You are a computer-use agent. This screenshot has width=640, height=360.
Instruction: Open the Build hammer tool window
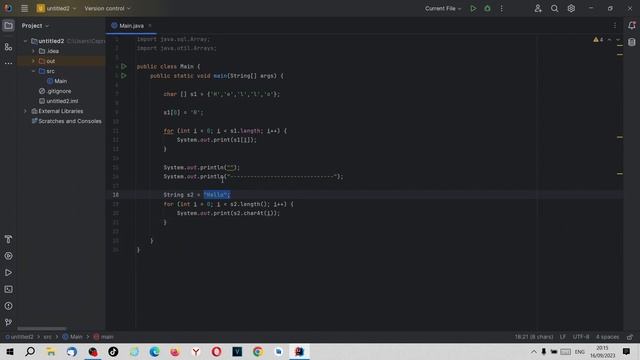[8, 239]
